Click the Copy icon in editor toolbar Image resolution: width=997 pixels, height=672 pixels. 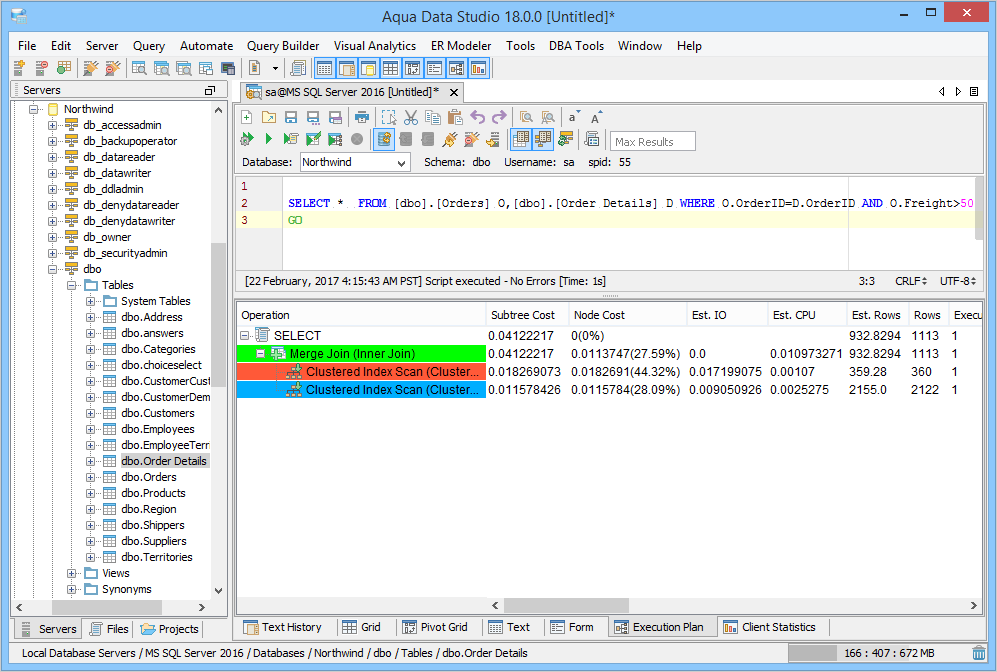[433, 118]
